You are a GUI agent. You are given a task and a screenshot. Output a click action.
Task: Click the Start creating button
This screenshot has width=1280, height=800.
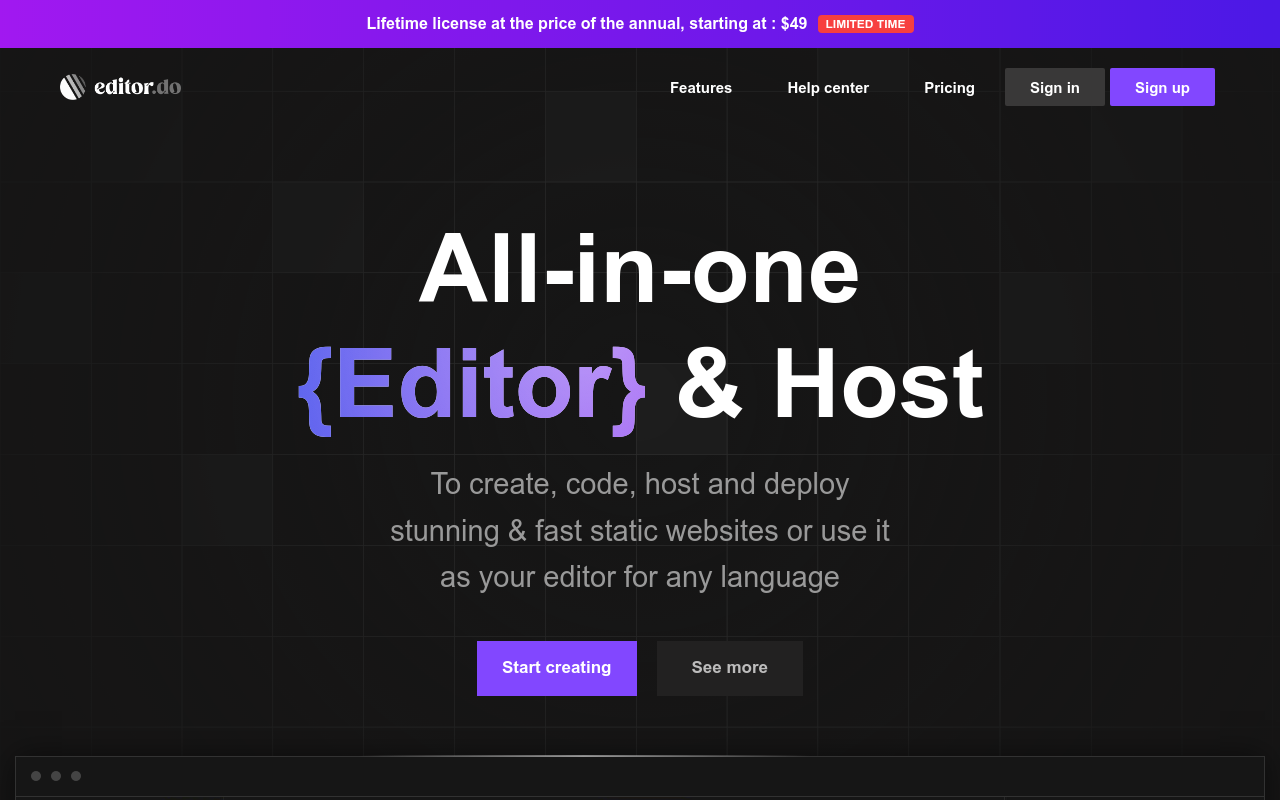click(557, 668)
